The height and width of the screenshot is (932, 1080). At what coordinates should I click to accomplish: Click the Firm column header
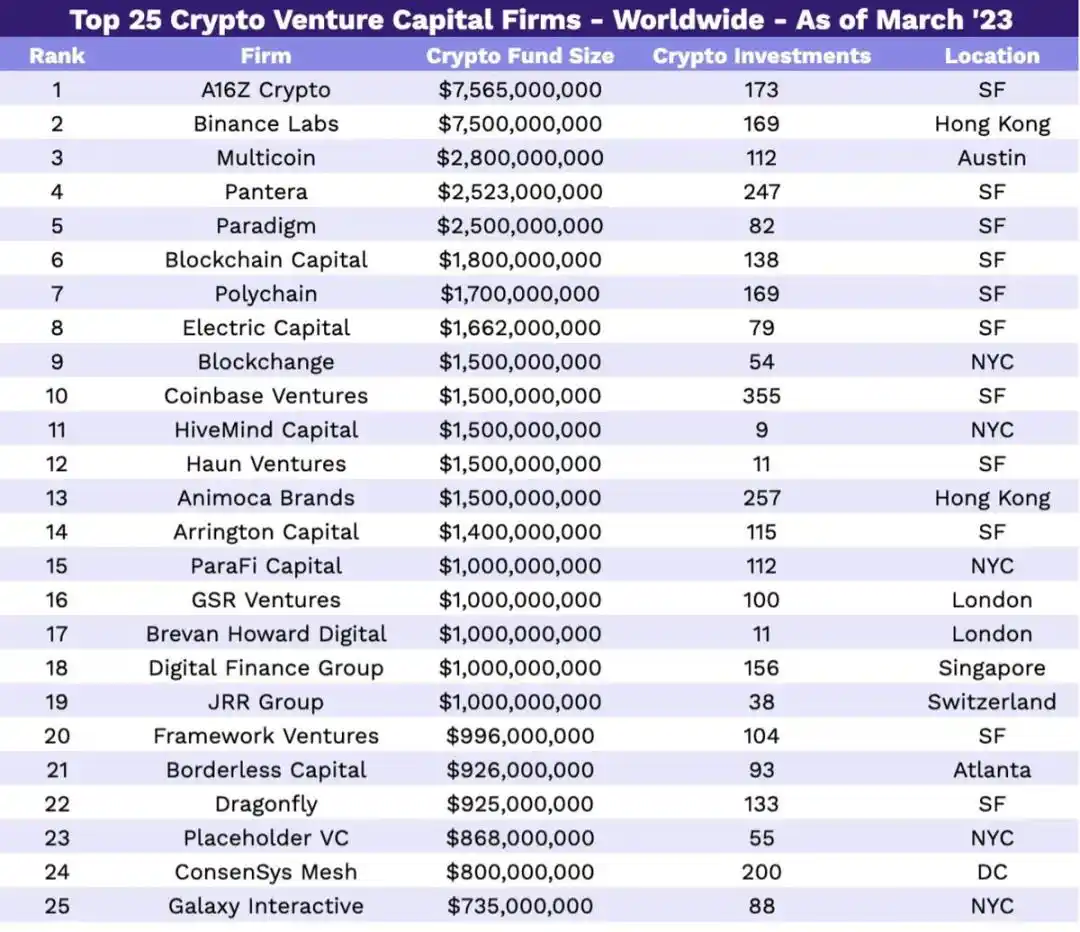[266, 56]
